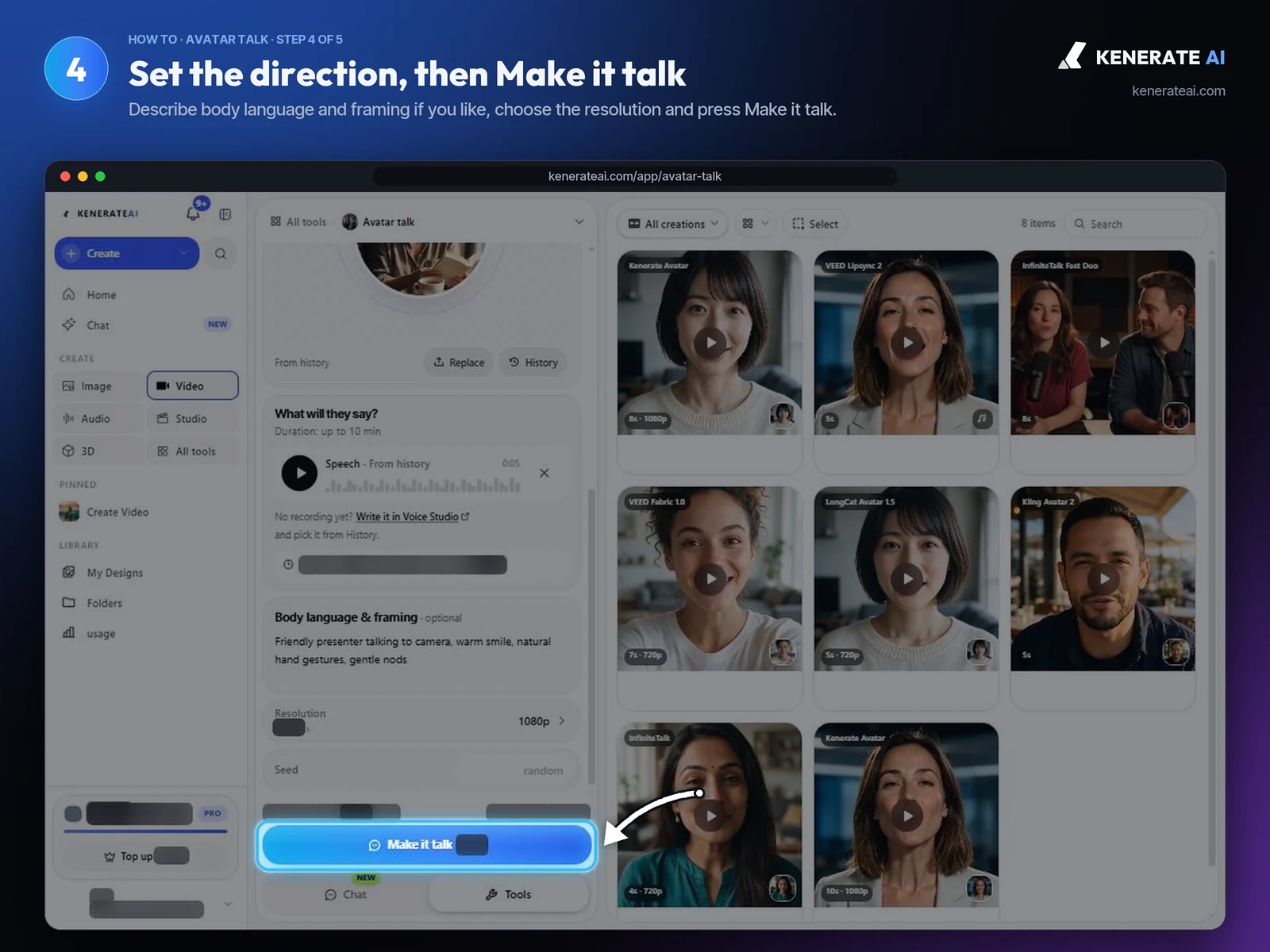
Task: Expand the account menu chevron
Action: 228,904
